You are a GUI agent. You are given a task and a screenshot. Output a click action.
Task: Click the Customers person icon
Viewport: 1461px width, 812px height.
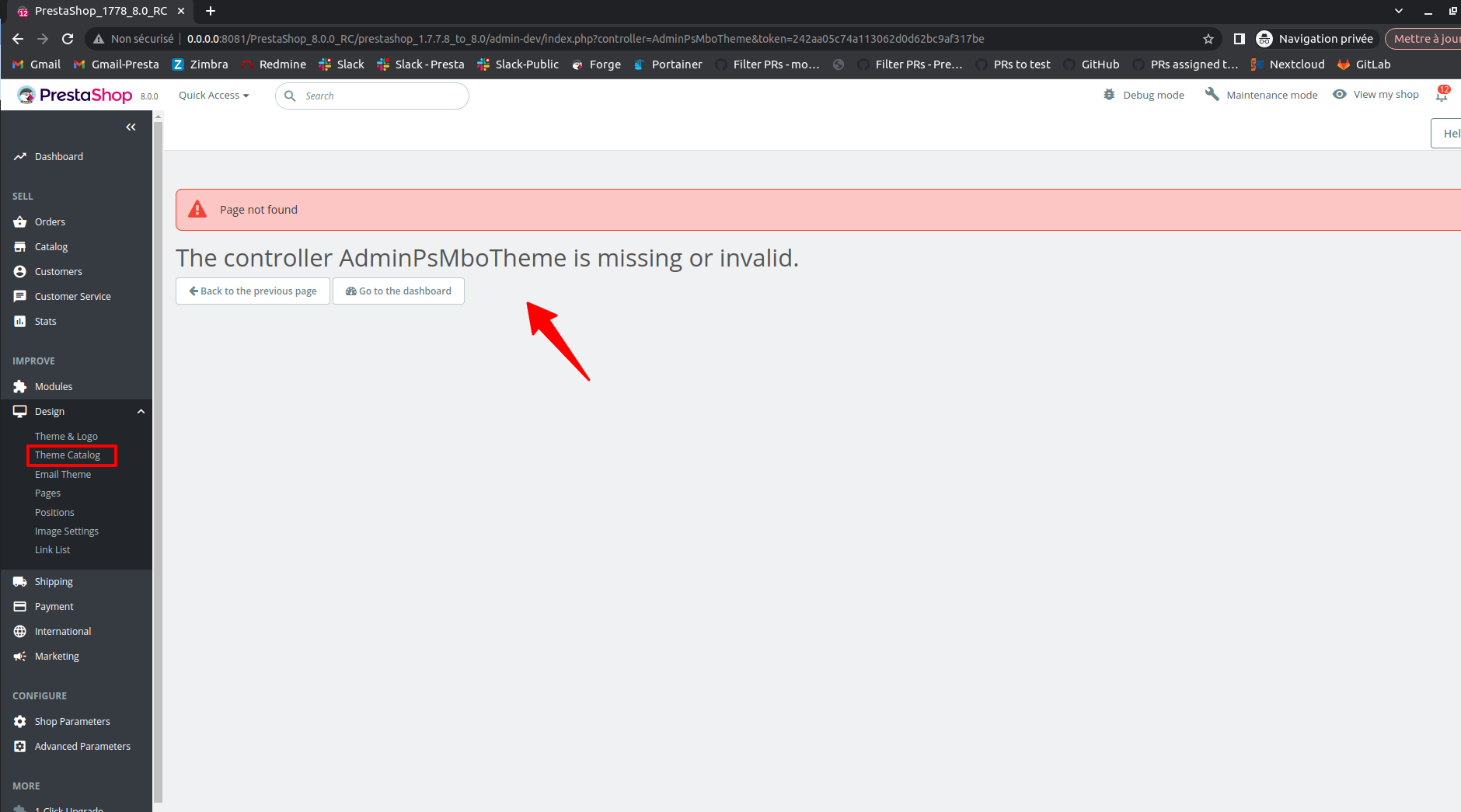tap(19, 271)
